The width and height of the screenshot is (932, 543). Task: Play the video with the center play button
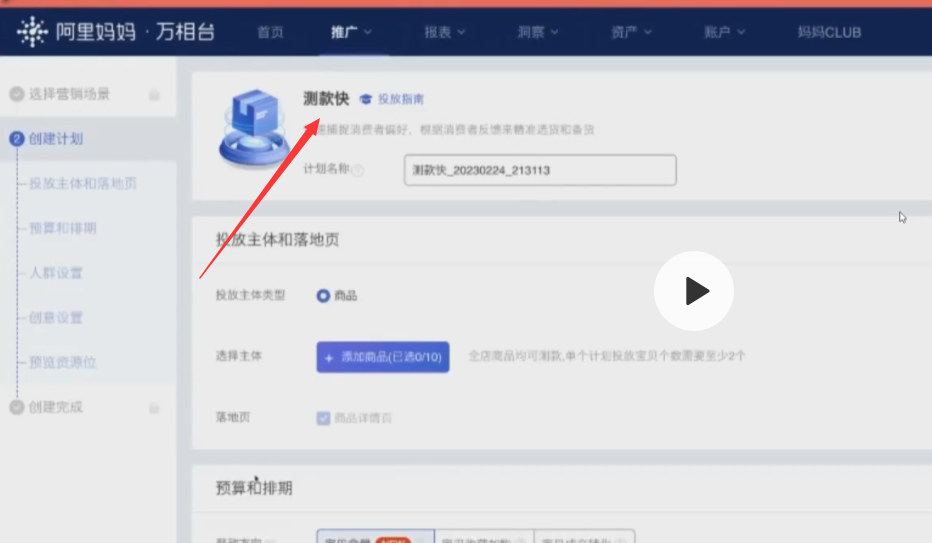pos(694,291)
